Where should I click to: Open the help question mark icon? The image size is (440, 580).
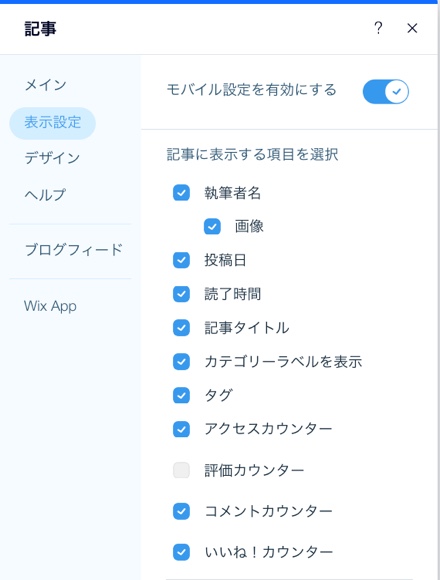378,28
